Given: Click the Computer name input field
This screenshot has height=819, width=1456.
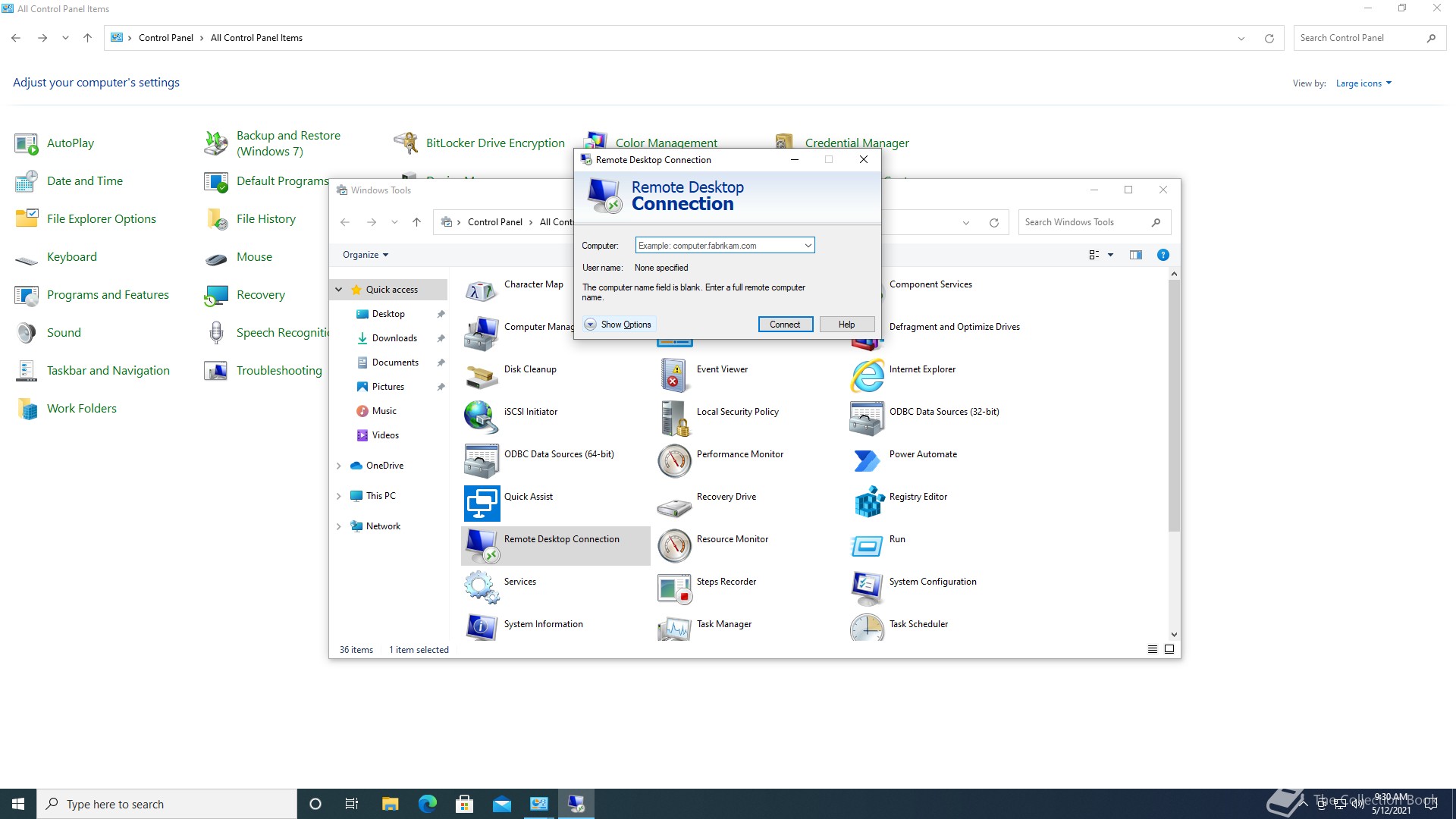Looking at the screenshot, I should coord(719,246).
